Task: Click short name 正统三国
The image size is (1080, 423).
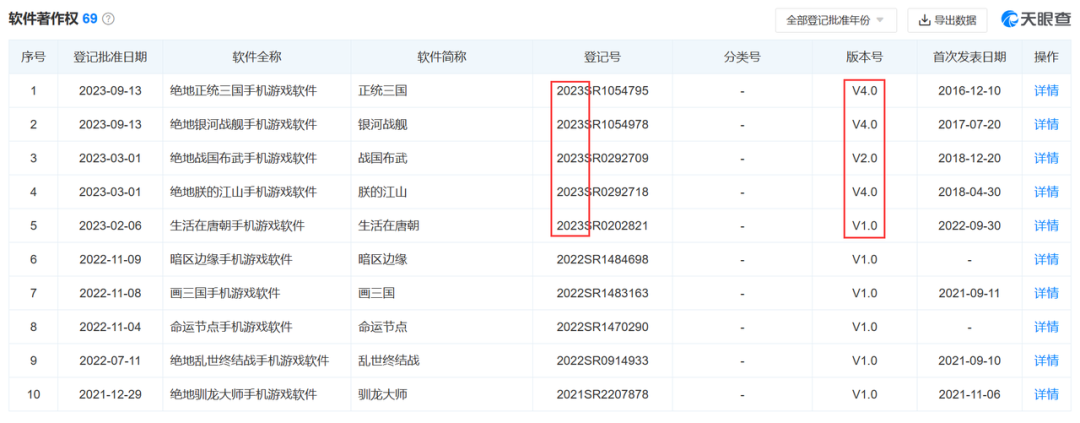Action: click(383, 91)
